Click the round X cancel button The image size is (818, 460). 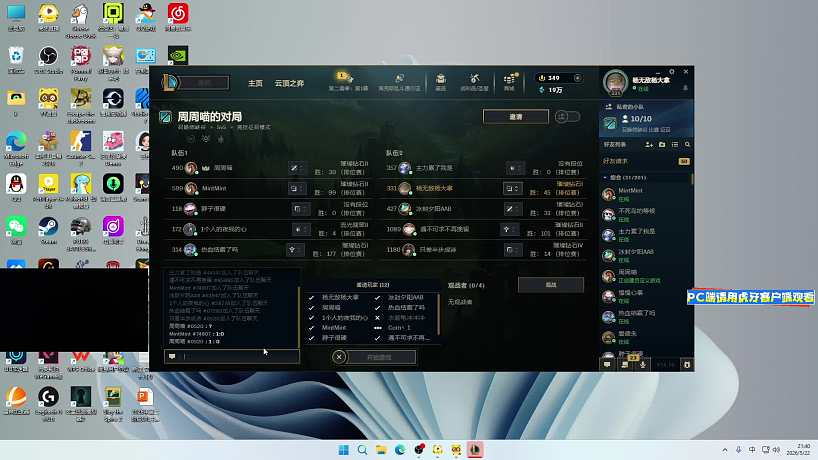[339, 357]
